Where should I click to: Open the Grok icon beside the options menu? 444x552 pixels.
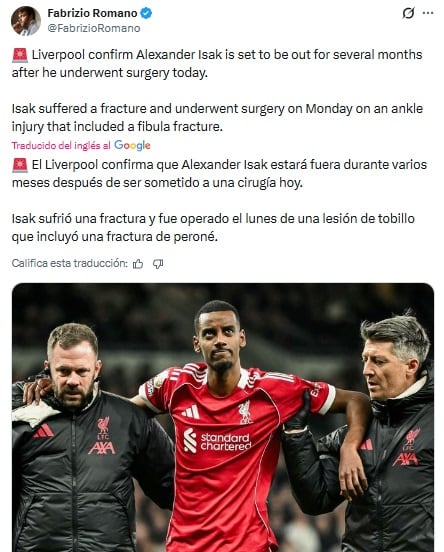(408, 13)
